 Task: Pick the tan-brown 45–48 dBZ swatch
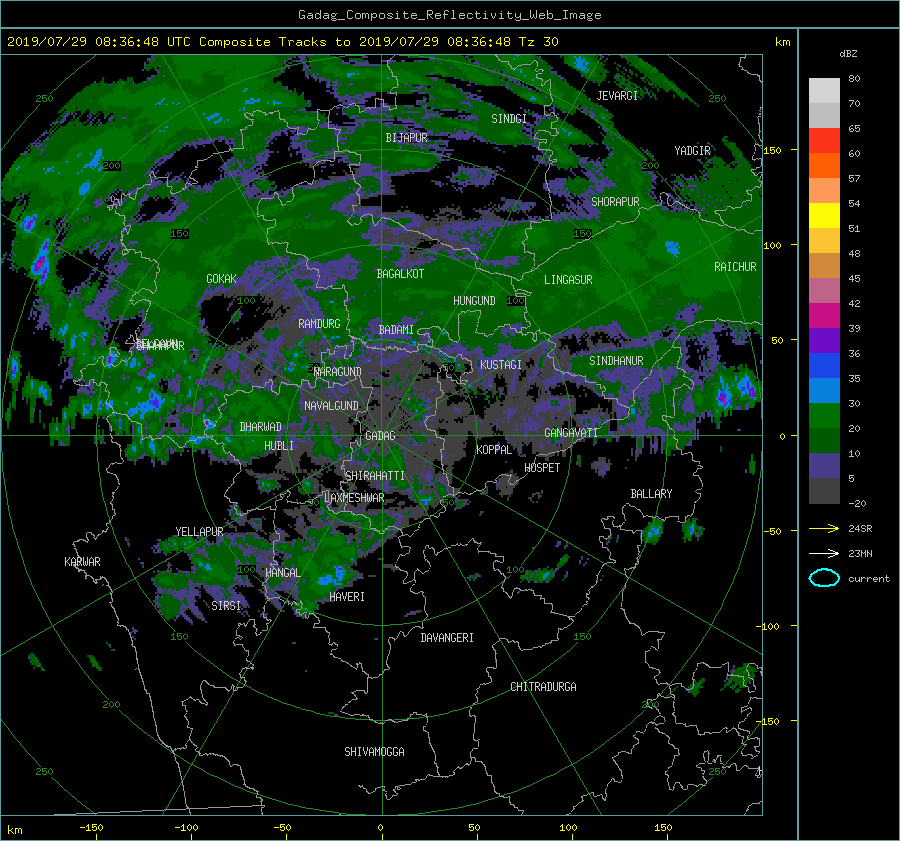tap(824, 266)
